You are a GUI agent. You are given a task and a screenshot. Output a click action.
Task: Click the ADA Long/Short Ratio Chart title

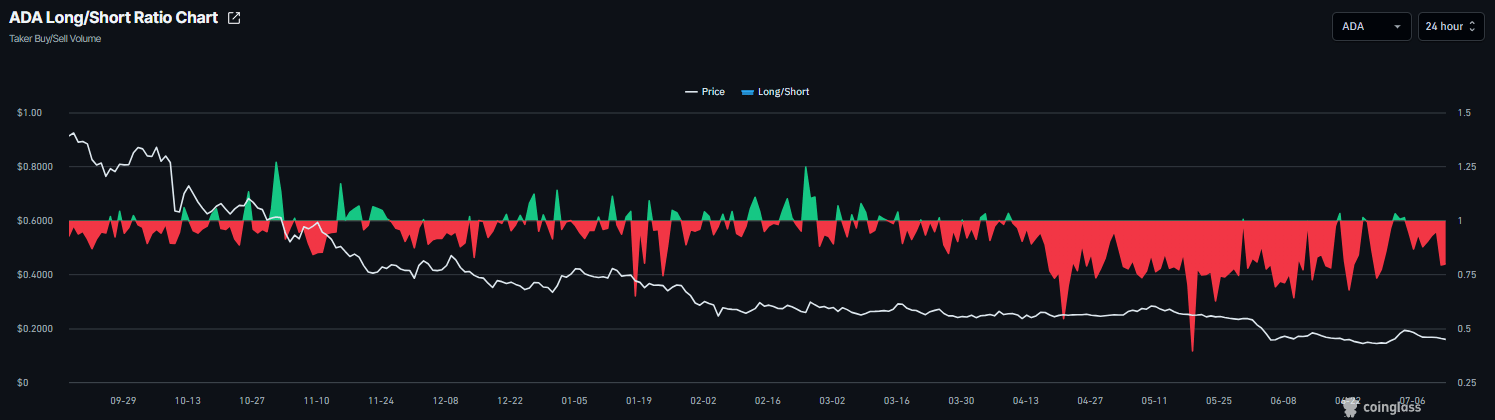click(x=114, y=18)
